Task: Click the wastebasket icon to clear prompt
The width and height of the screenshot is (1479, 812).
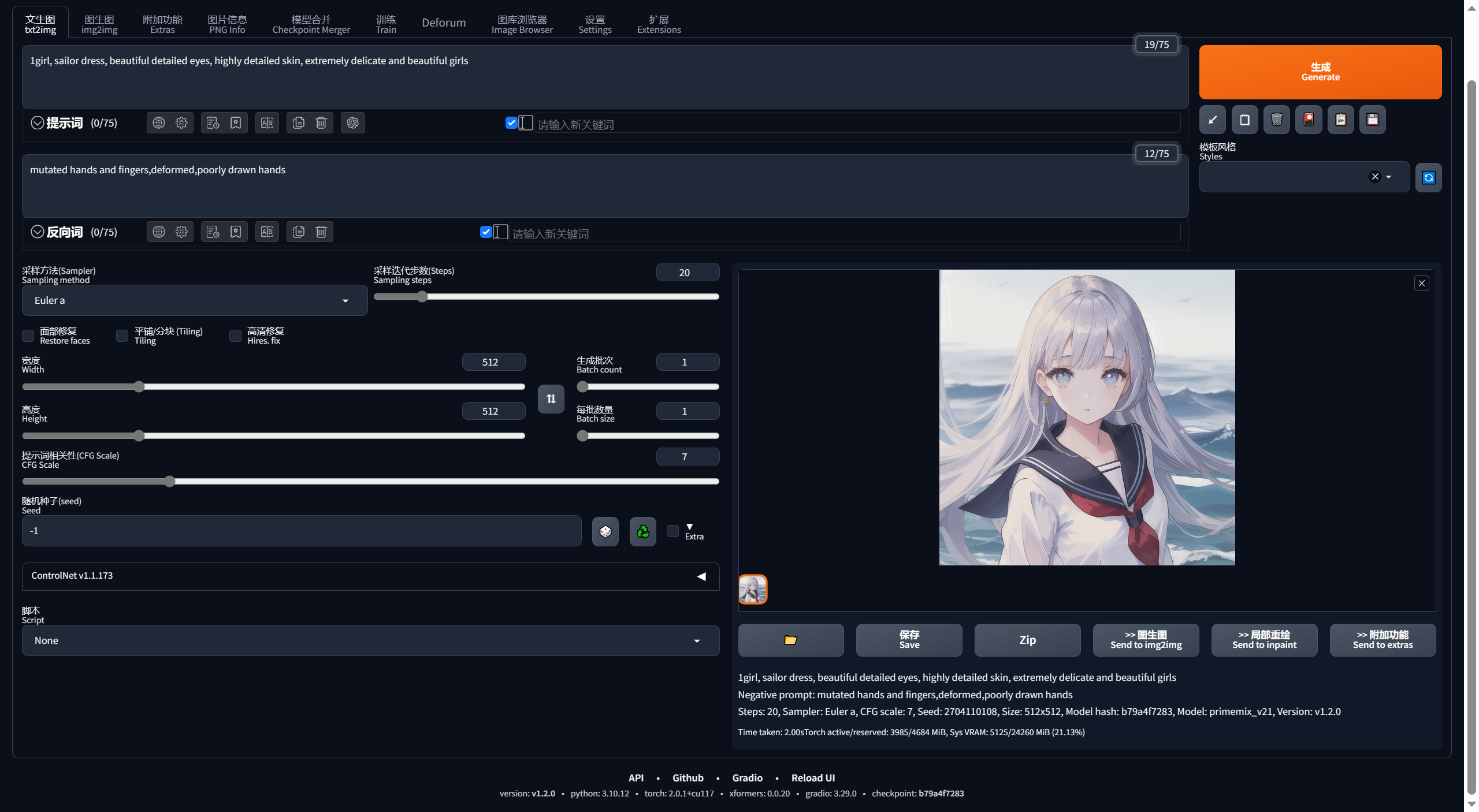Action: pyautogui.click(x=1277, y=120)
